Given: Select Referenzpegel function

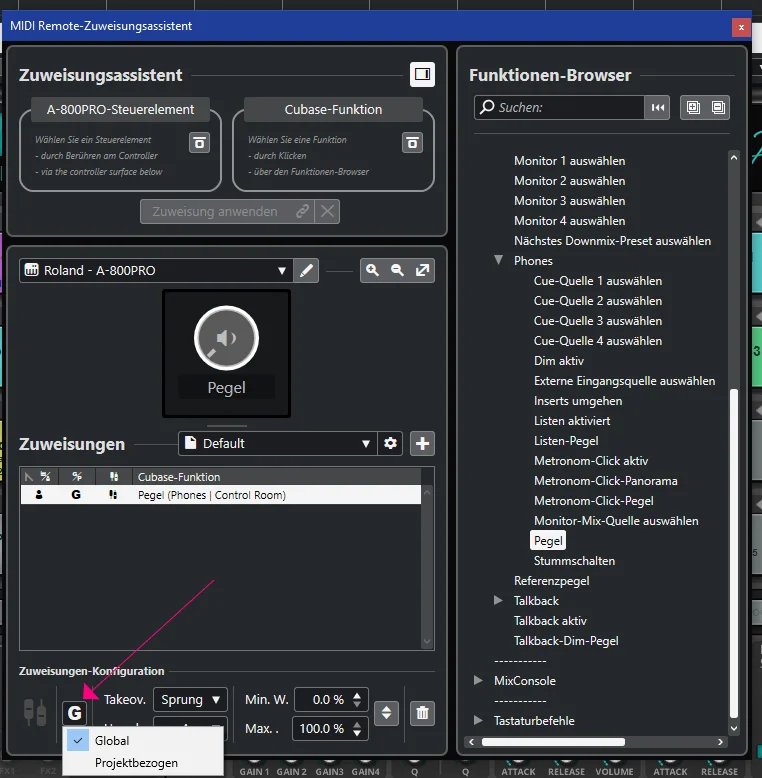Looking at the screenshot, I should (551, 581).
